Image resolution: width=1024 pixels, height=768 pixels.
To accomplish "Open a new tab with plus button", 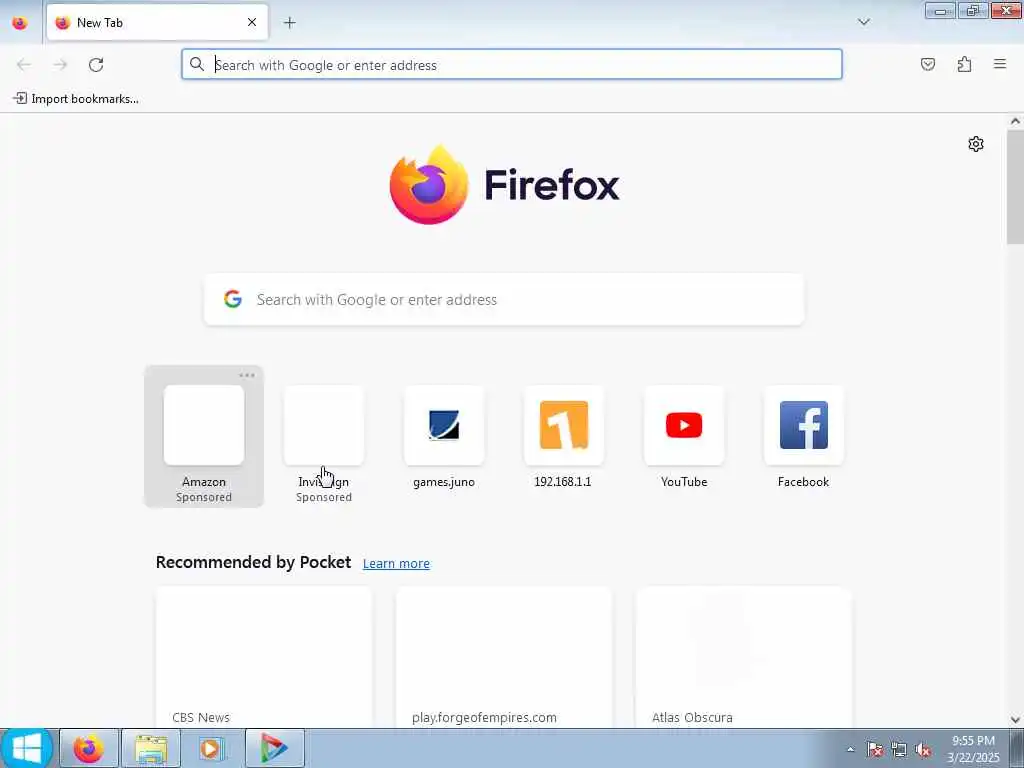I will coord(289,23).
